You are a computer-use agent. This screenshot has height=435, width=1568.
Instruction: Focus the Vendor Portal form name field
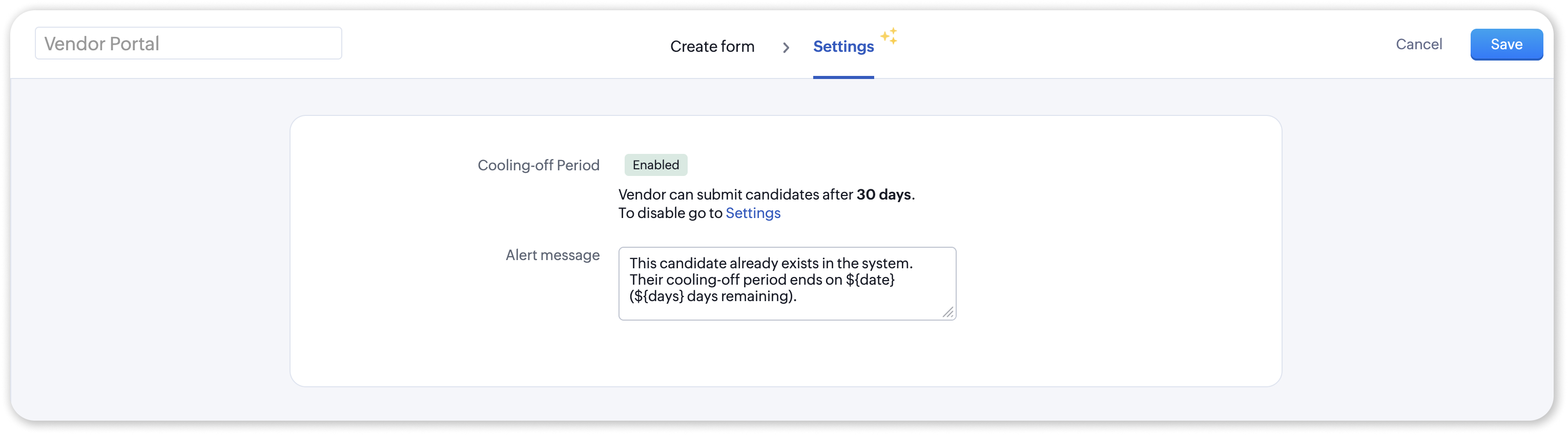pos(188,44)
